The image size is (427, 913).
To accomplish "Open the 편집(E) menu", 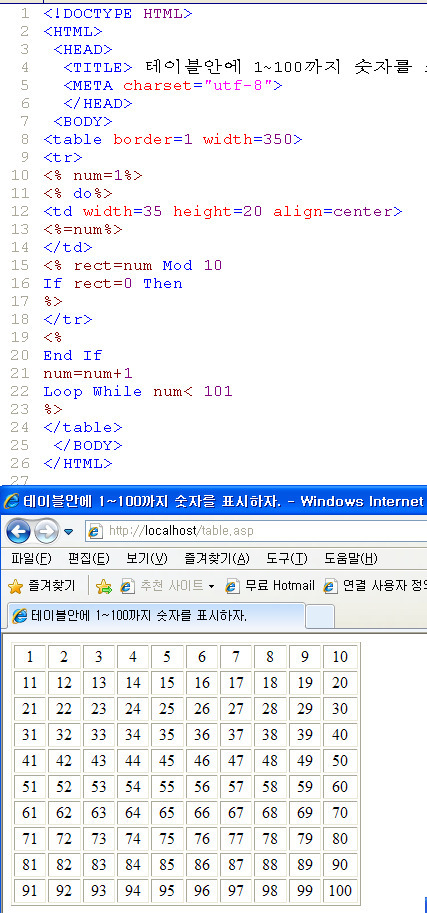I will pyautogui.click(x=89, y=560).
